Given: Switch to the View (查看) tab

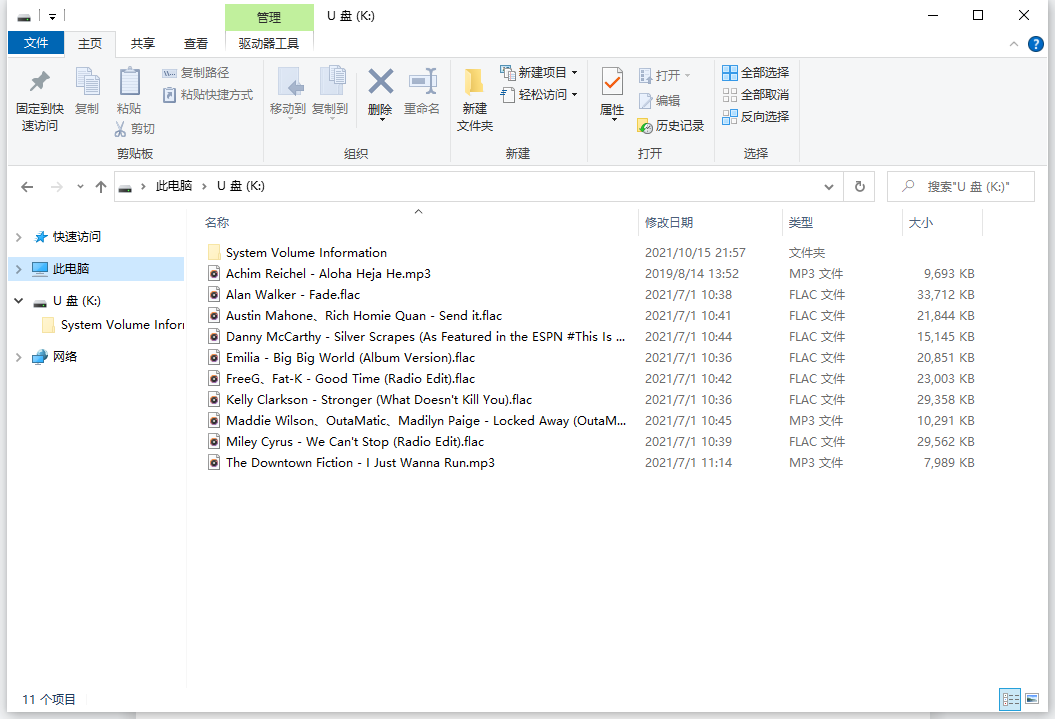Looking at the screenshot, I should (196, 44).
